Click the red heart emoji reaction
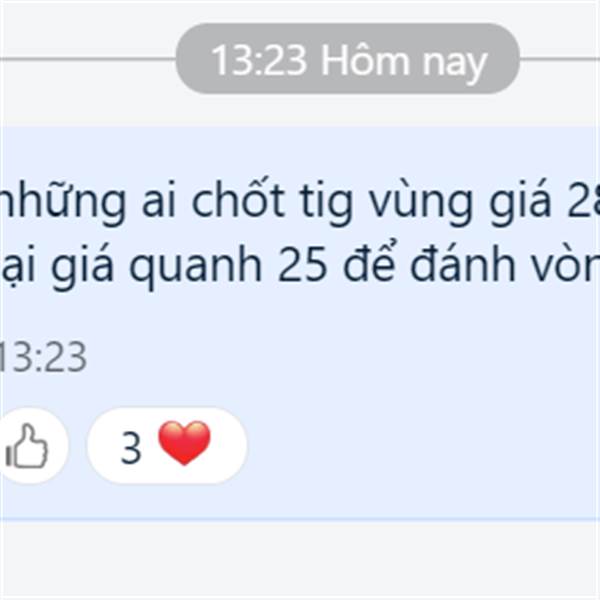 point(184,443)
